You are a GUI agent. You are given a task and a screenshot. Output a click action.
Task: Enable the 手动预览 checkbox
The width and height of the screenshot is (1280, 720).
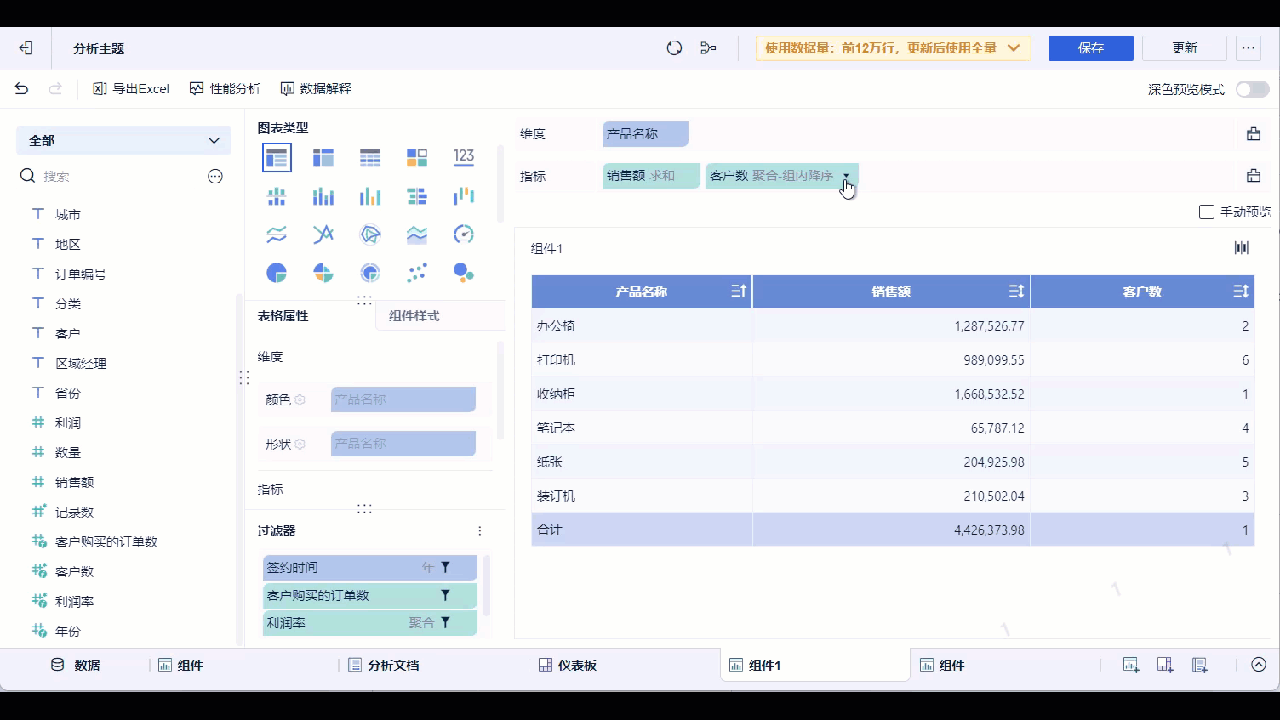(x=1206, y=211)
